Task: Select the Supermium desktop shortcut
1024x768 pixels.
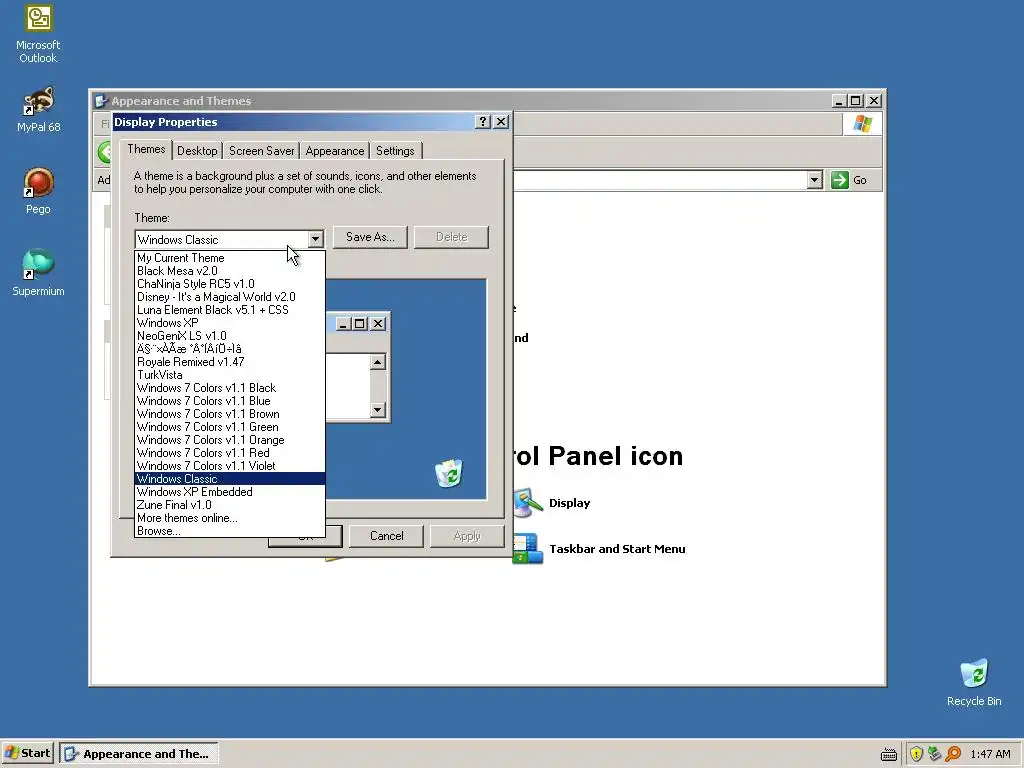Action: [x=38, y=272]
